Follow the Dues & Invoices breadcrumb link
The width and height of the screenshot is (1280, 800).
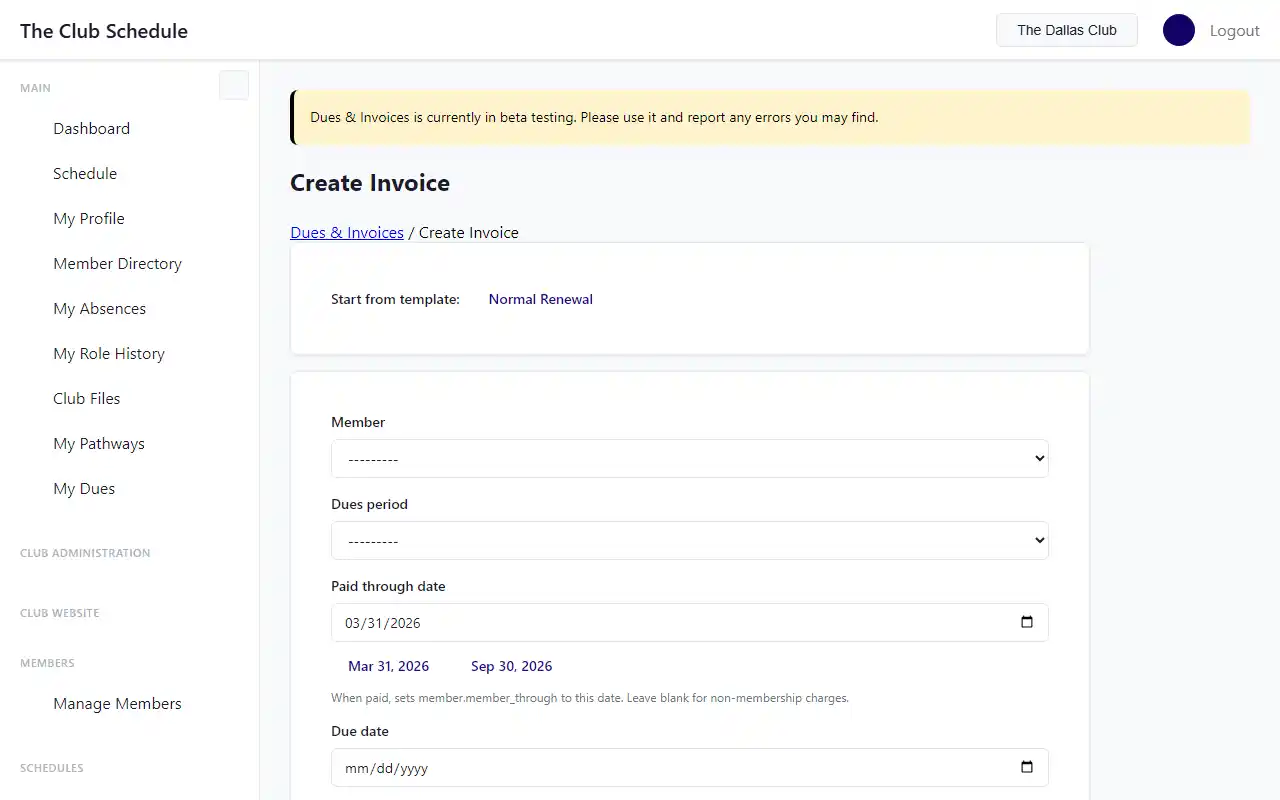347,232
